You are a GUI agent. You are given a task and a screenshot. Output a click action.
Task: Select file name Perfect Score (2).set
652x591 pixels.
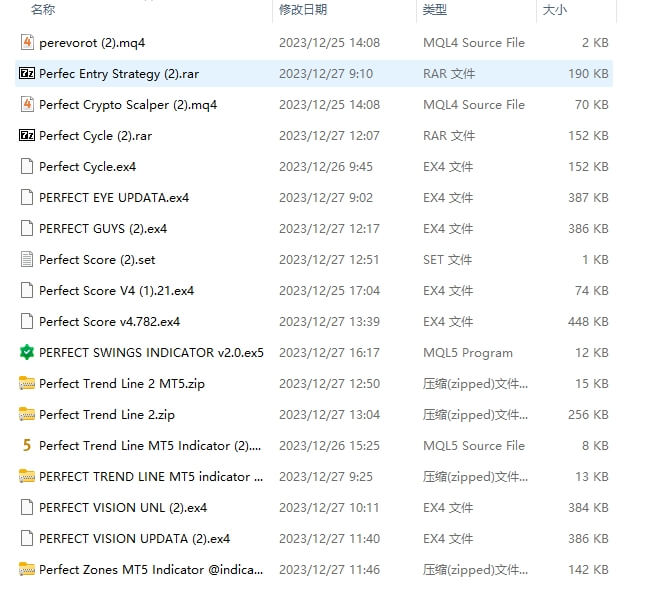click(x=97, y=260)
